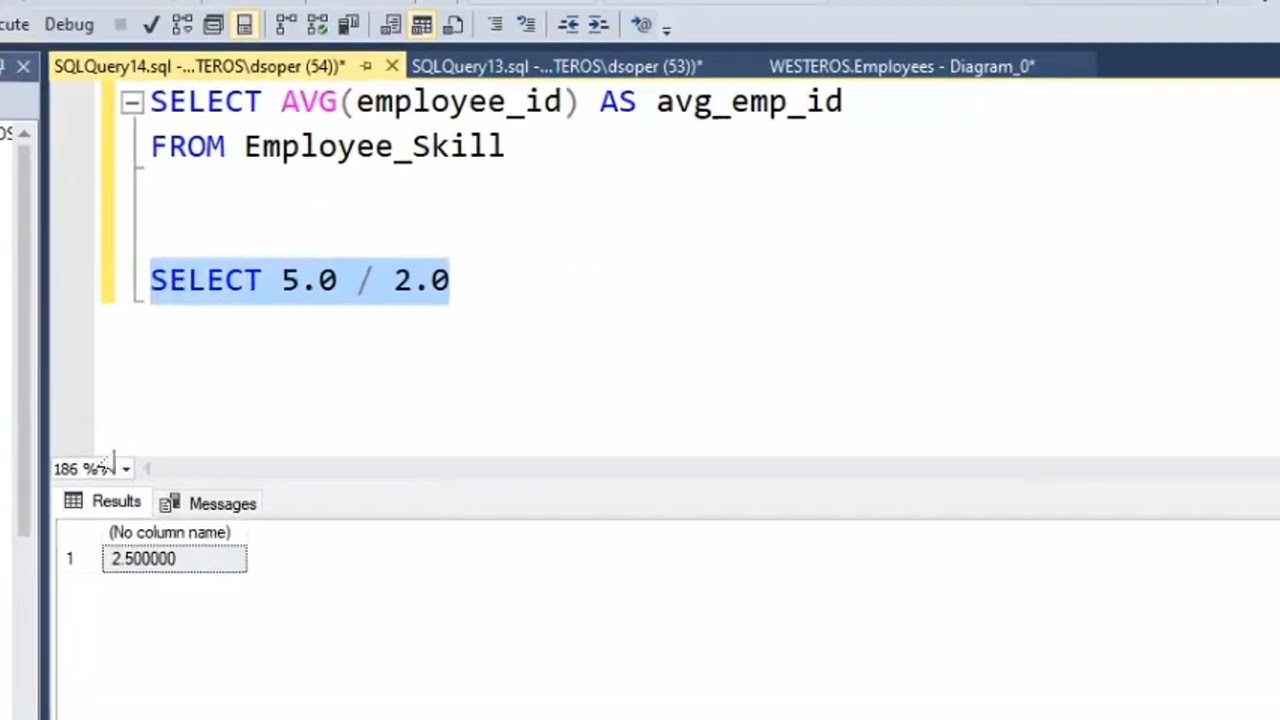
Task: Uncomment the selected lines
Action: 526,24
